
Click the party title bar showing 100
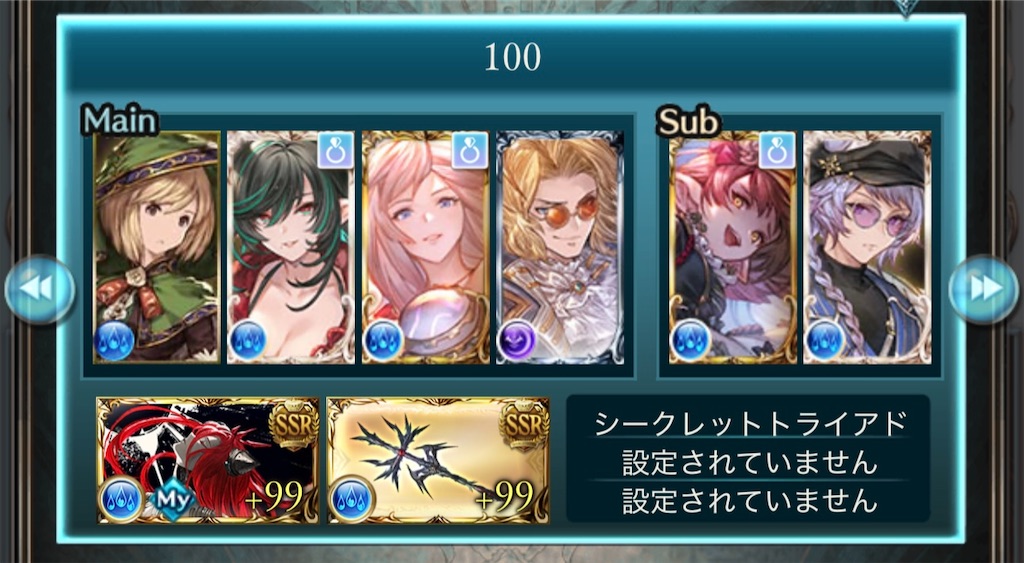[x=512, y=57]
